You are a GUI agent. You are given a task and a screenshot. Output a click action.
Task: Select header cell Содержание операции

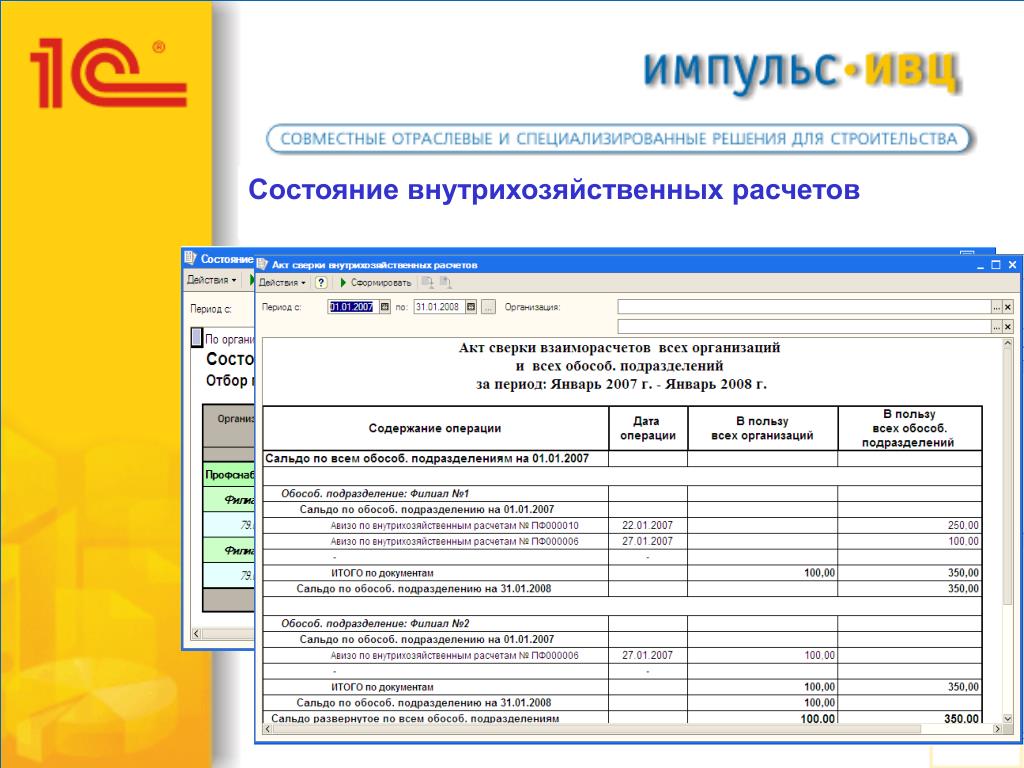(435, 428)
